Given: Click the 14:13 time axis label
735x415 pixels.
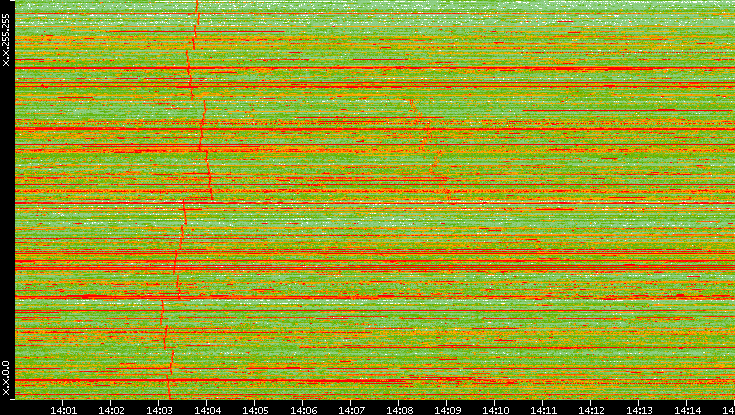Looking at the screenshot, I should click(x=639, y=410).
